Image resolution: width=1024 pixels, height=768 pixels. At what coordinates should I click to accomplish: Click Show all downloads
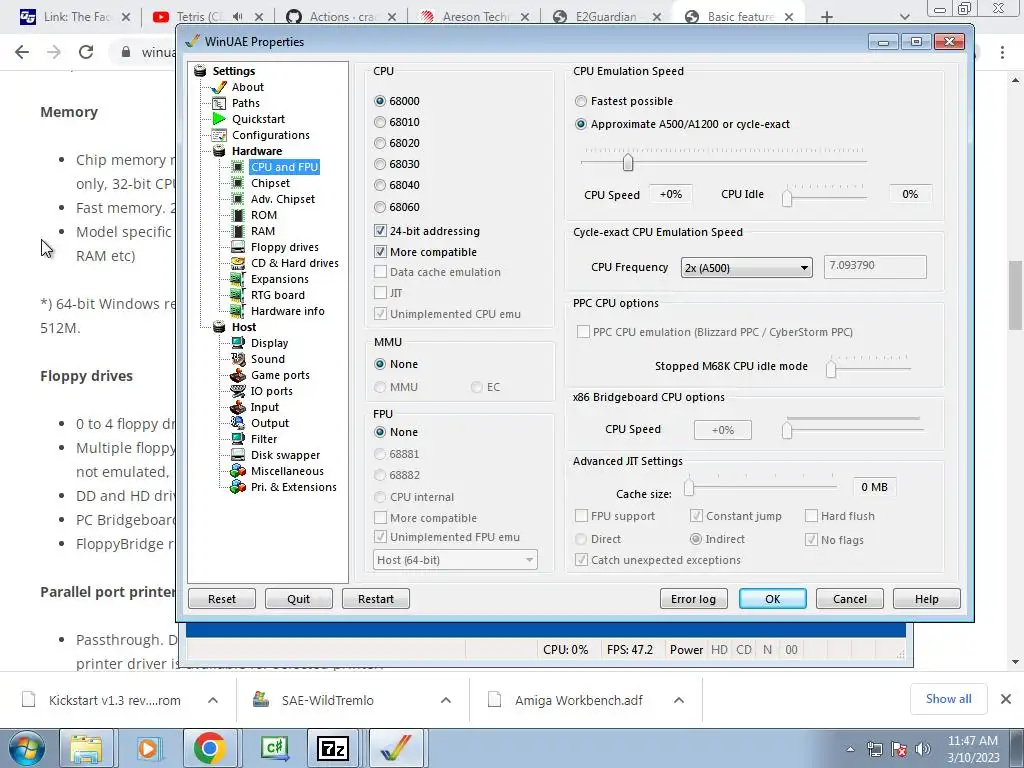tap(948, 699)
